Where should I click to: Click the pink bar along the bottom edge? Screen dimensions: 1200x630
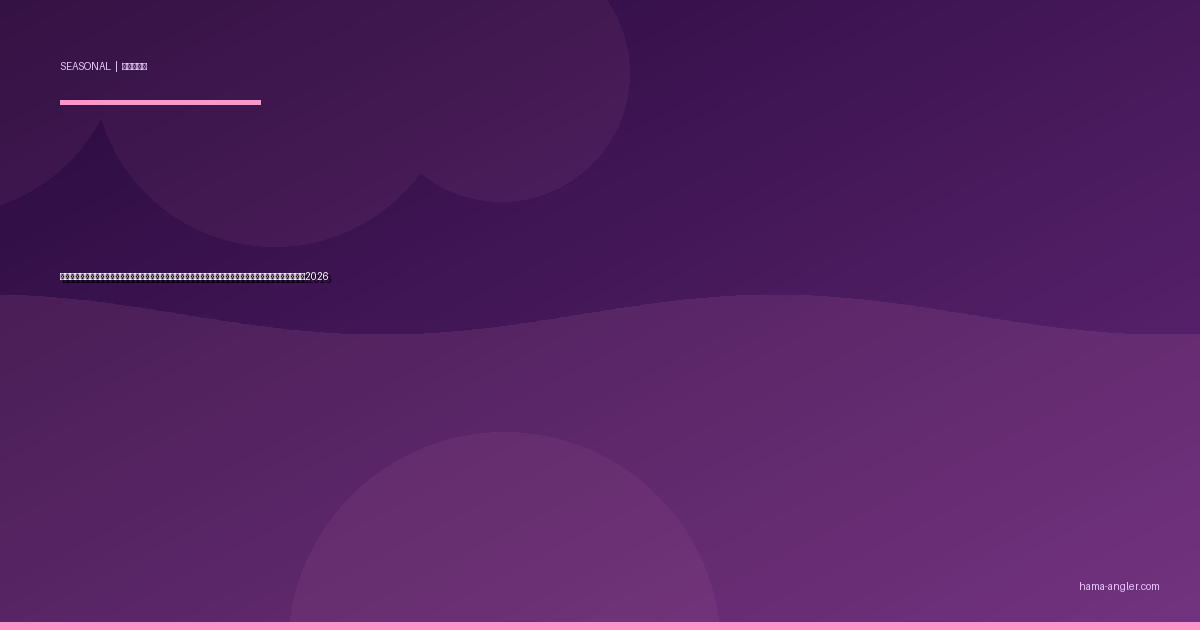600,626
